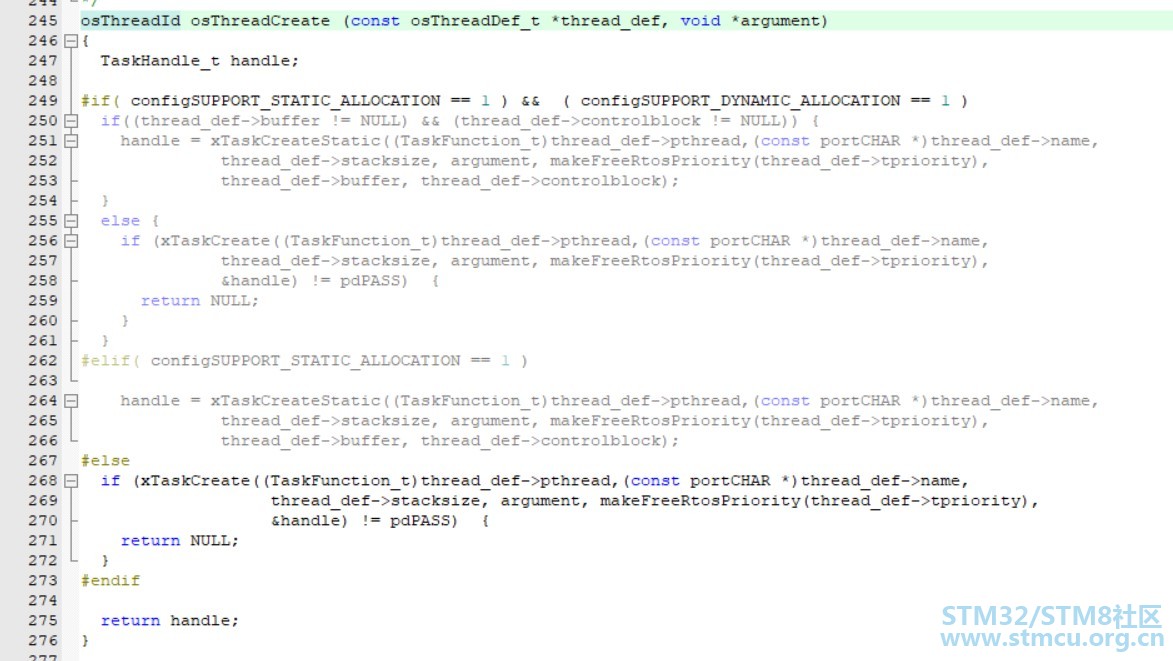The width and height of the screenshot is (1173, 661).
Task: Click line number 262 in the gutter
Action: (43, 360)
